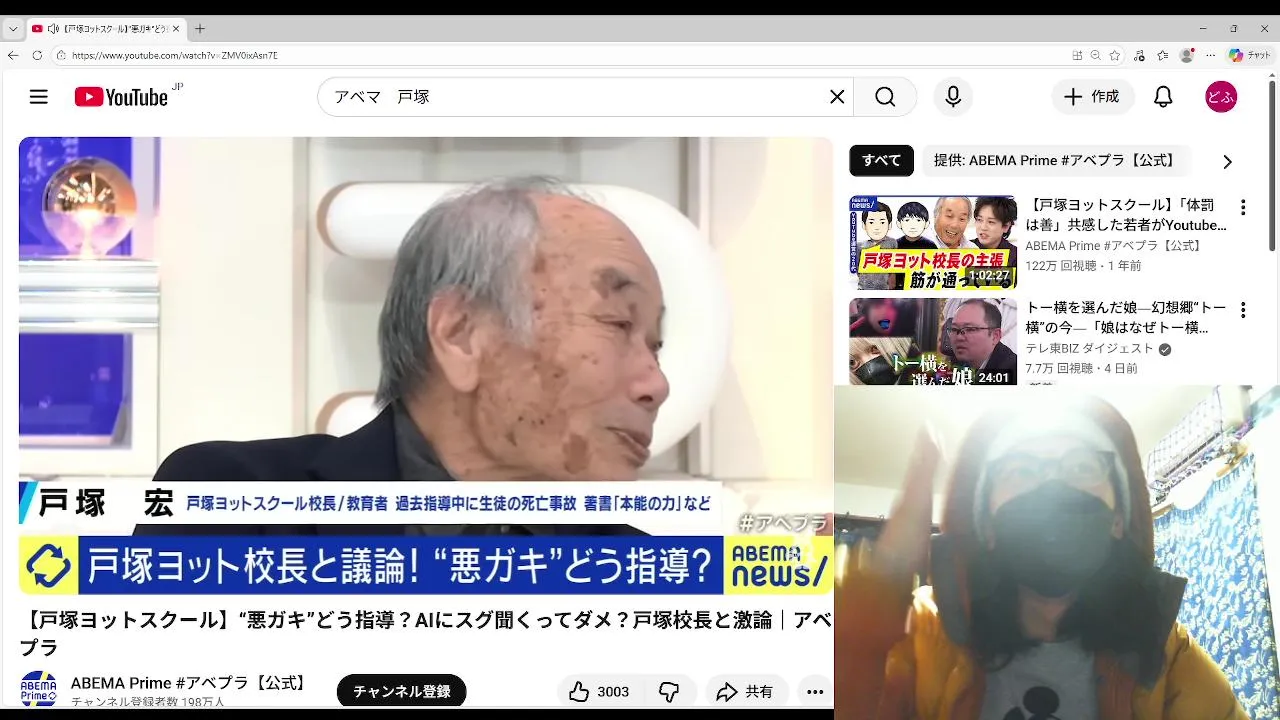1280x720 pixels.
Task: Dislike the video with thumbs down
Action: pyautogui.click(x=669, y=692)
